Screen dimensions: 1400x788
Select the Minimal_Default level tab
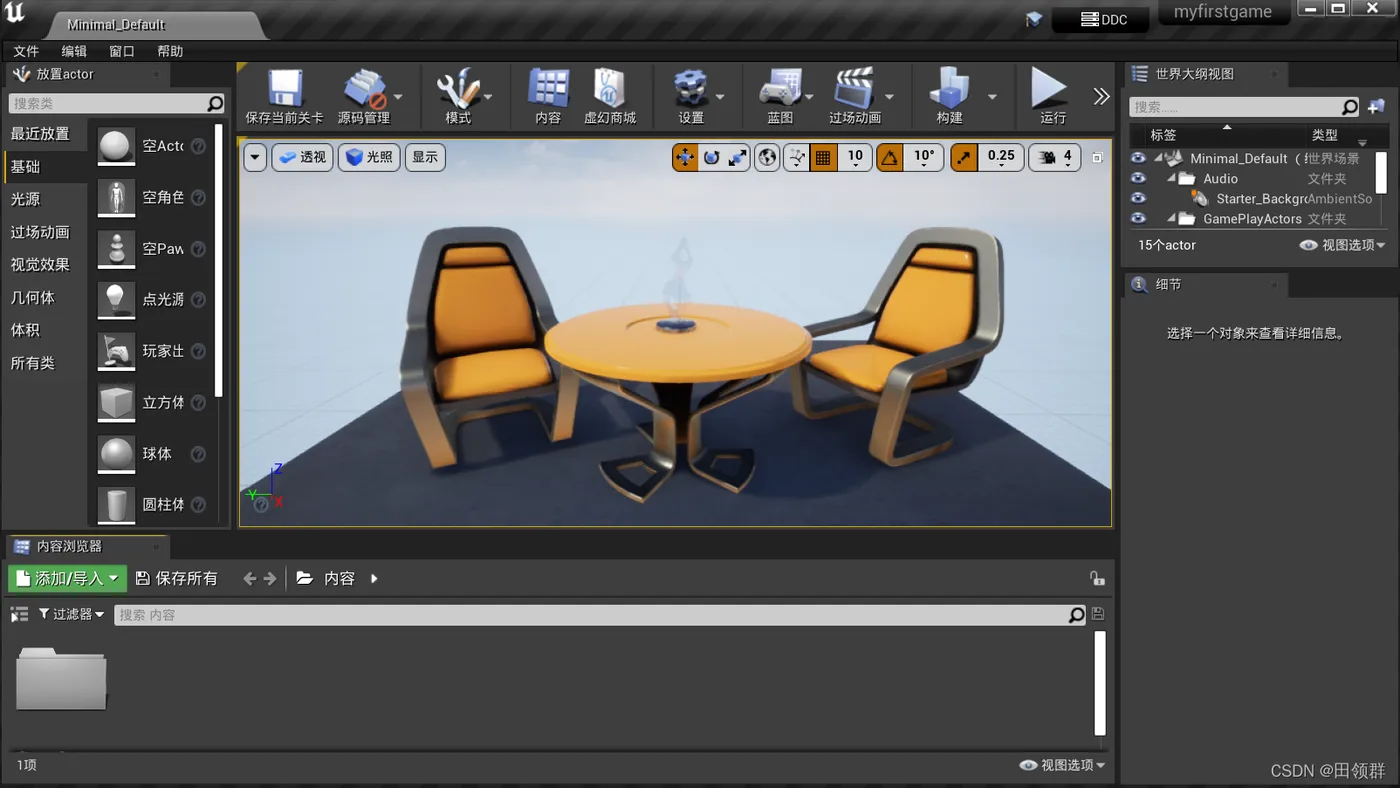pyautogui.click(x=116, y=24)
